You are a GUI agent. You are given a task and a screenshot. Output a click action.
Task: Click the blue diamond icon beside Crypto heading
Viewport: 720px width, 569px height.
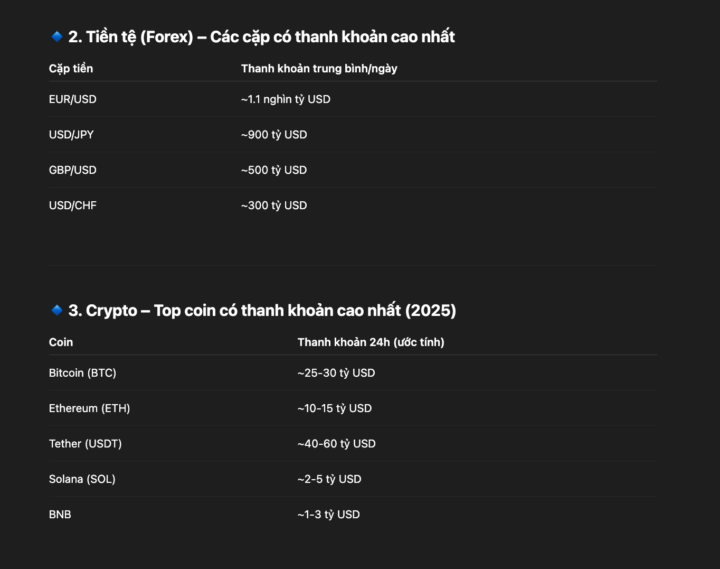(57, 310)
